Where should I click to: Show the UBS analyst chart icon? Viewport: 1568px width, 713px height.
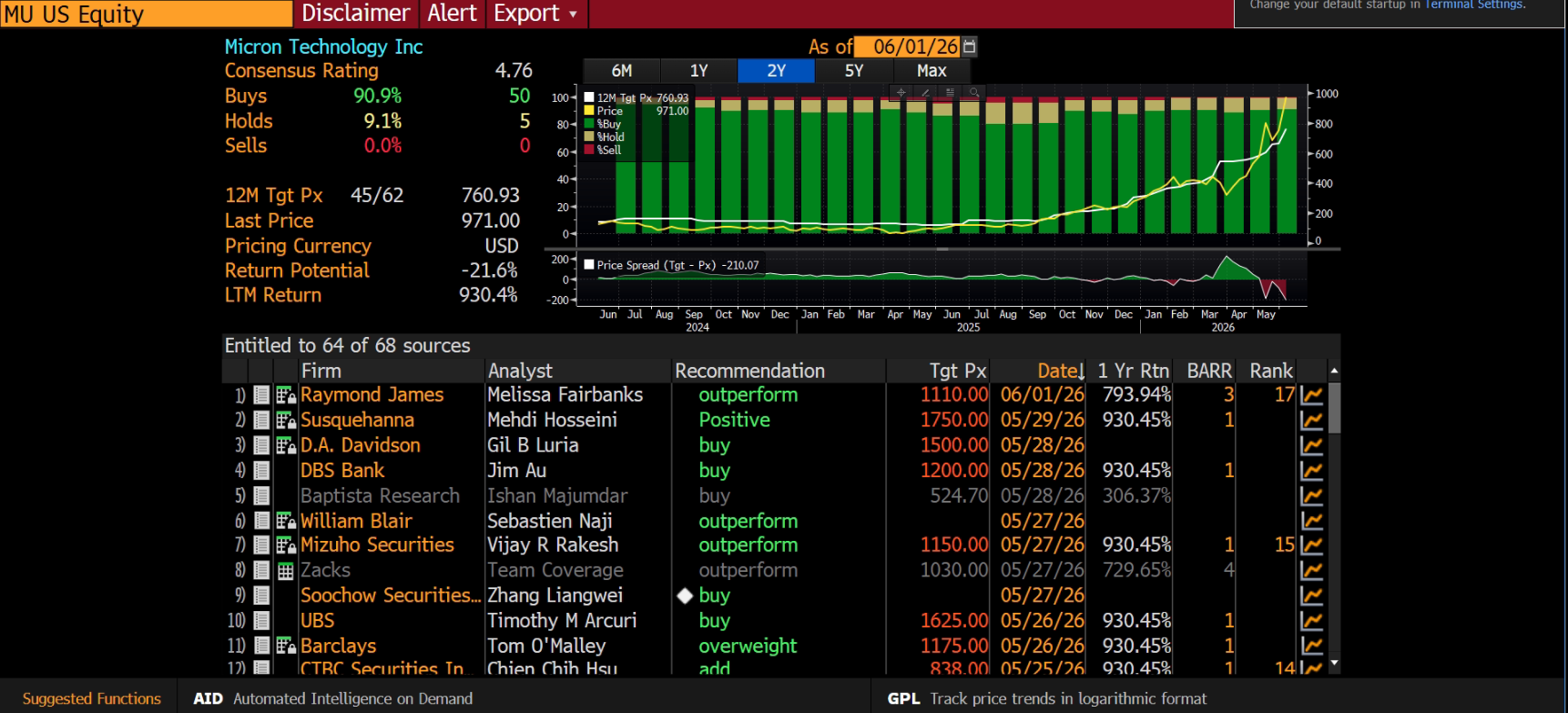click(1311, 621)
